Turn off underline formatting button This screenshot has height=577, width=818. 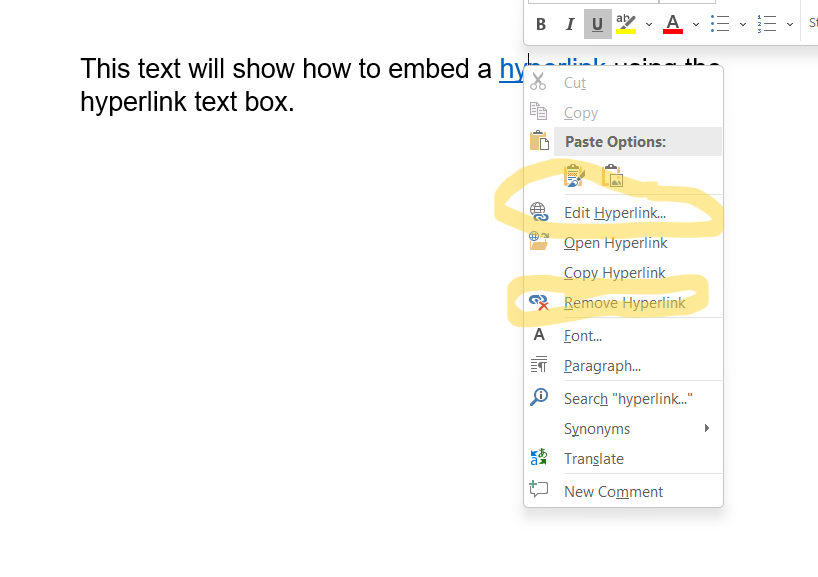[x=598, y=24]
